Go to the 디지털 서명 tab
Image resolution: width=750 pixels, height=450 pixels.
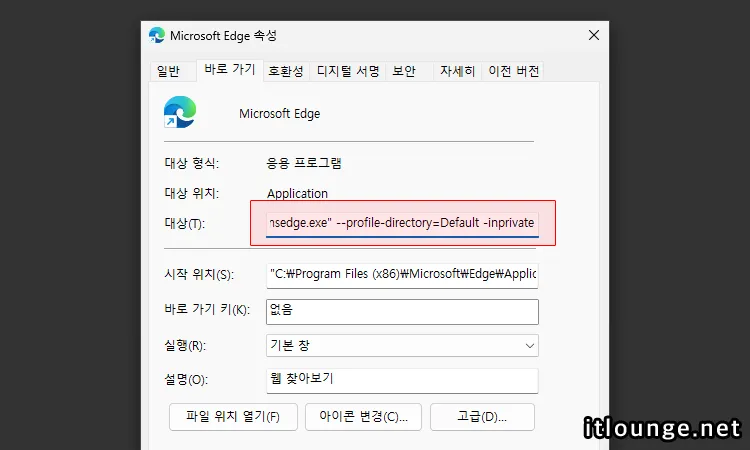(348, 71)
